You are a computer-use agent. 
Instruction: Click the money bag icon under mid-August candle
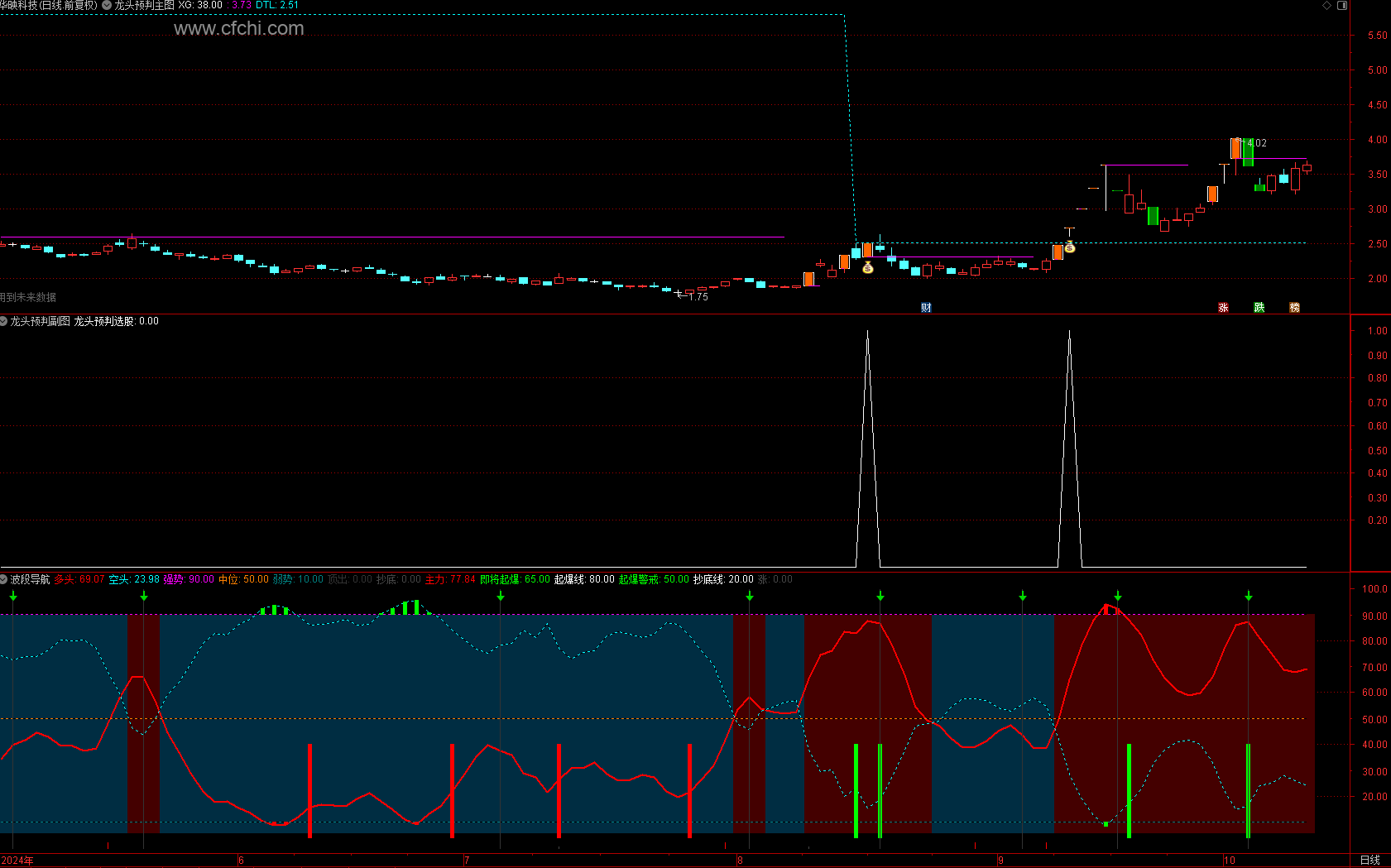click(867, 267)
